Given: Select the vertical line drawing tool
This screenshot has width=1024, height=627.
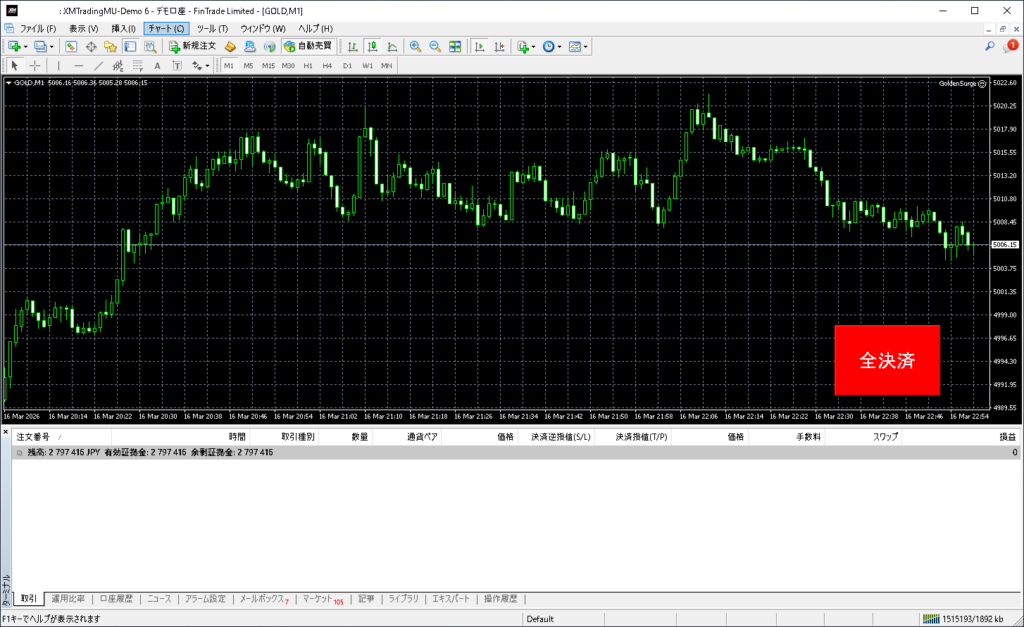Looking at the screenshot, I should tap(58, 65).
